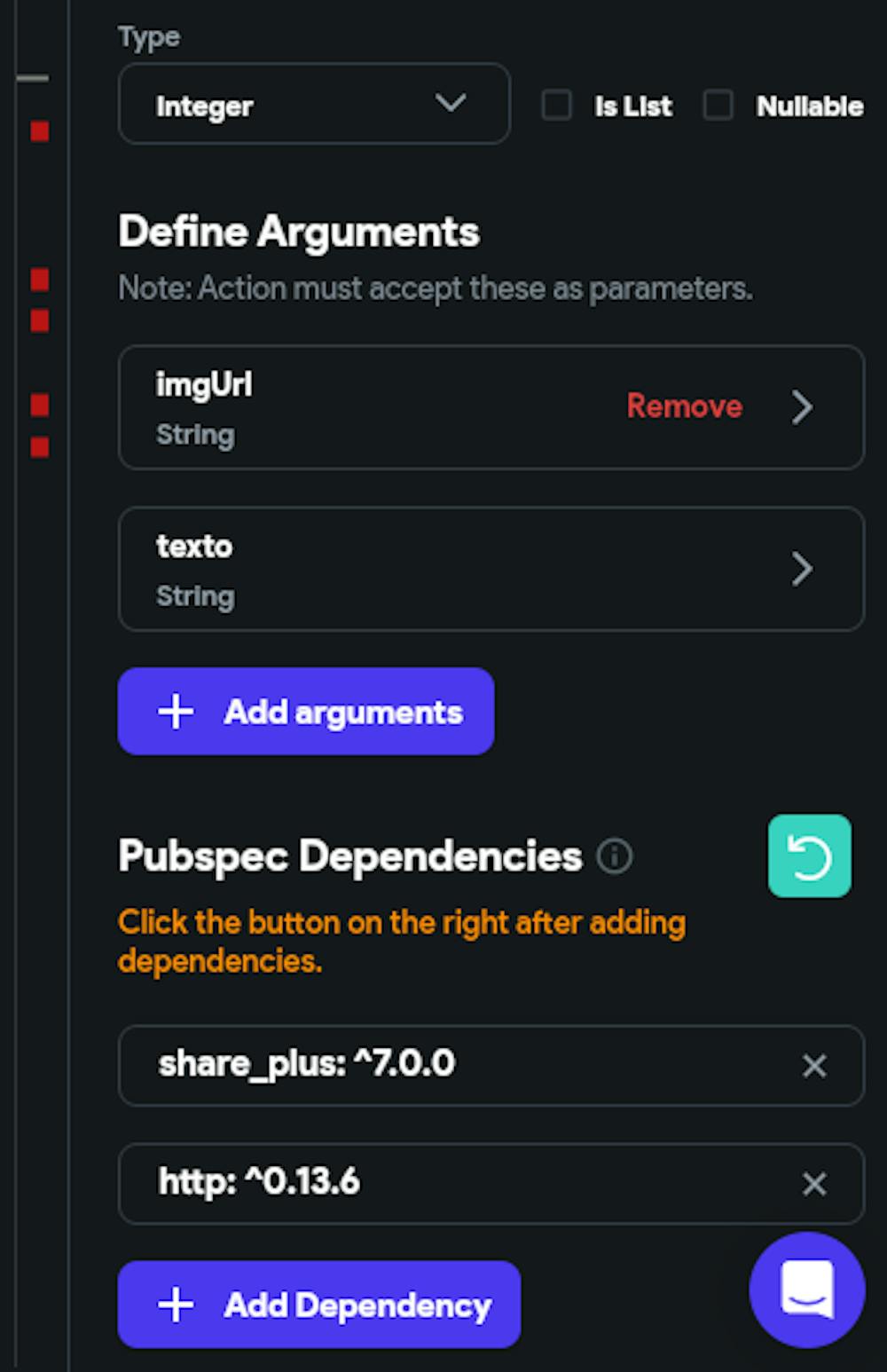
Task: Expand the imgUrl argument chevron
Action: click(802, 407)
